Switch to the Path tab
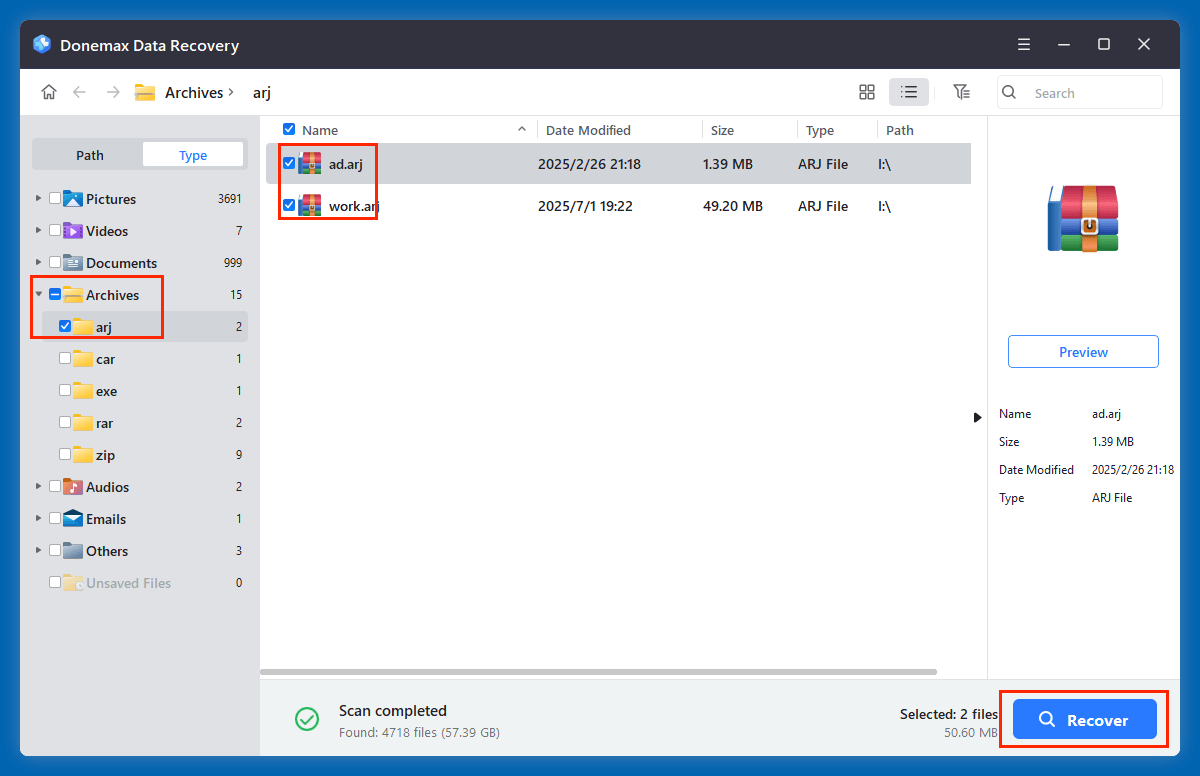The image size is (1200, 776). 89,154
